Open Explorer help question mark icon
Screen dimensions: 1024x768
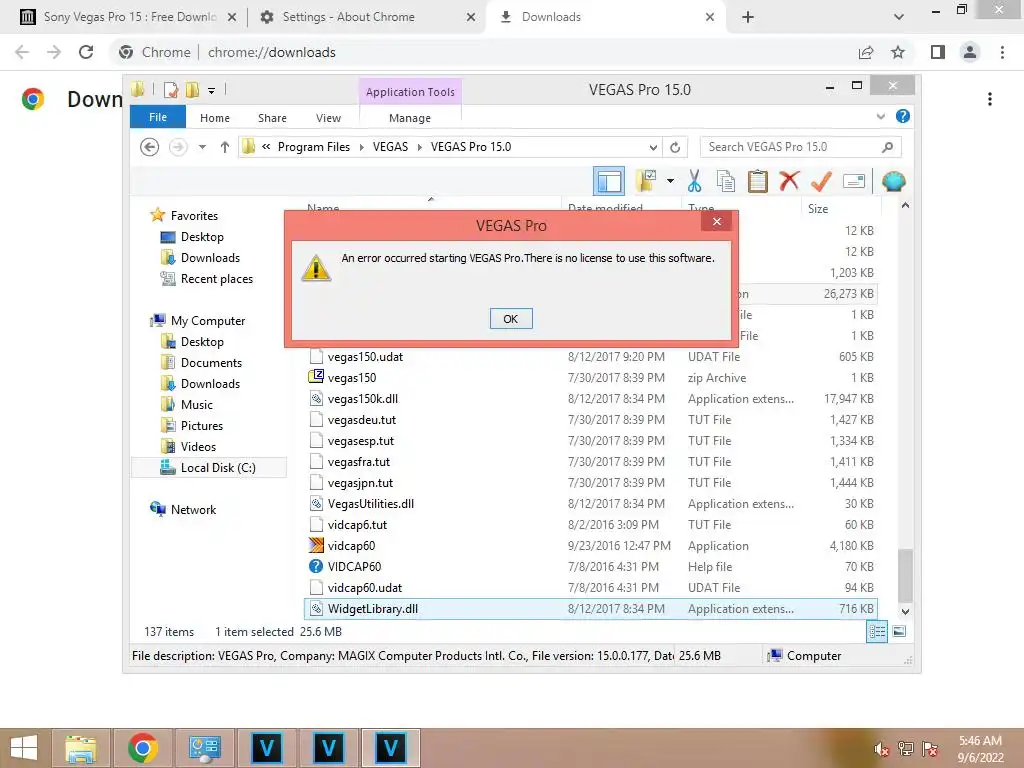click(x=903, y=116)
